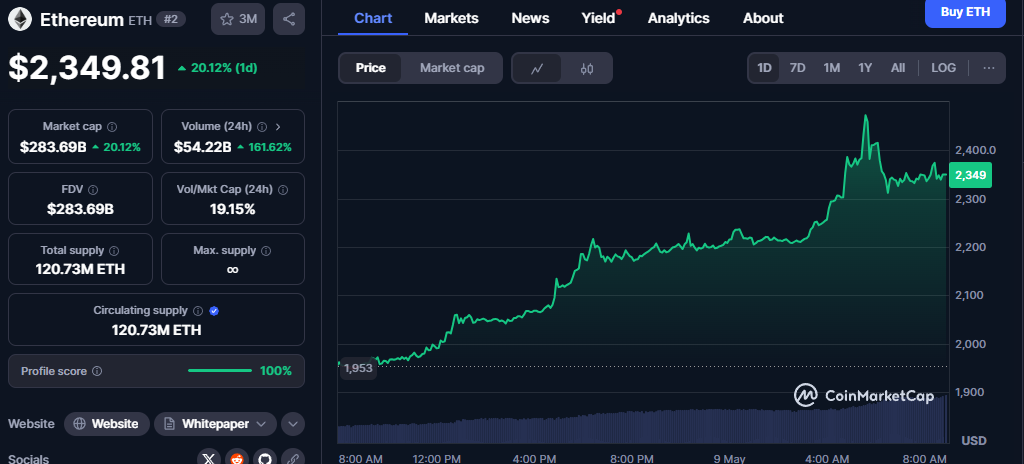Open Market cap info tooltip icon

click(112, 127)
